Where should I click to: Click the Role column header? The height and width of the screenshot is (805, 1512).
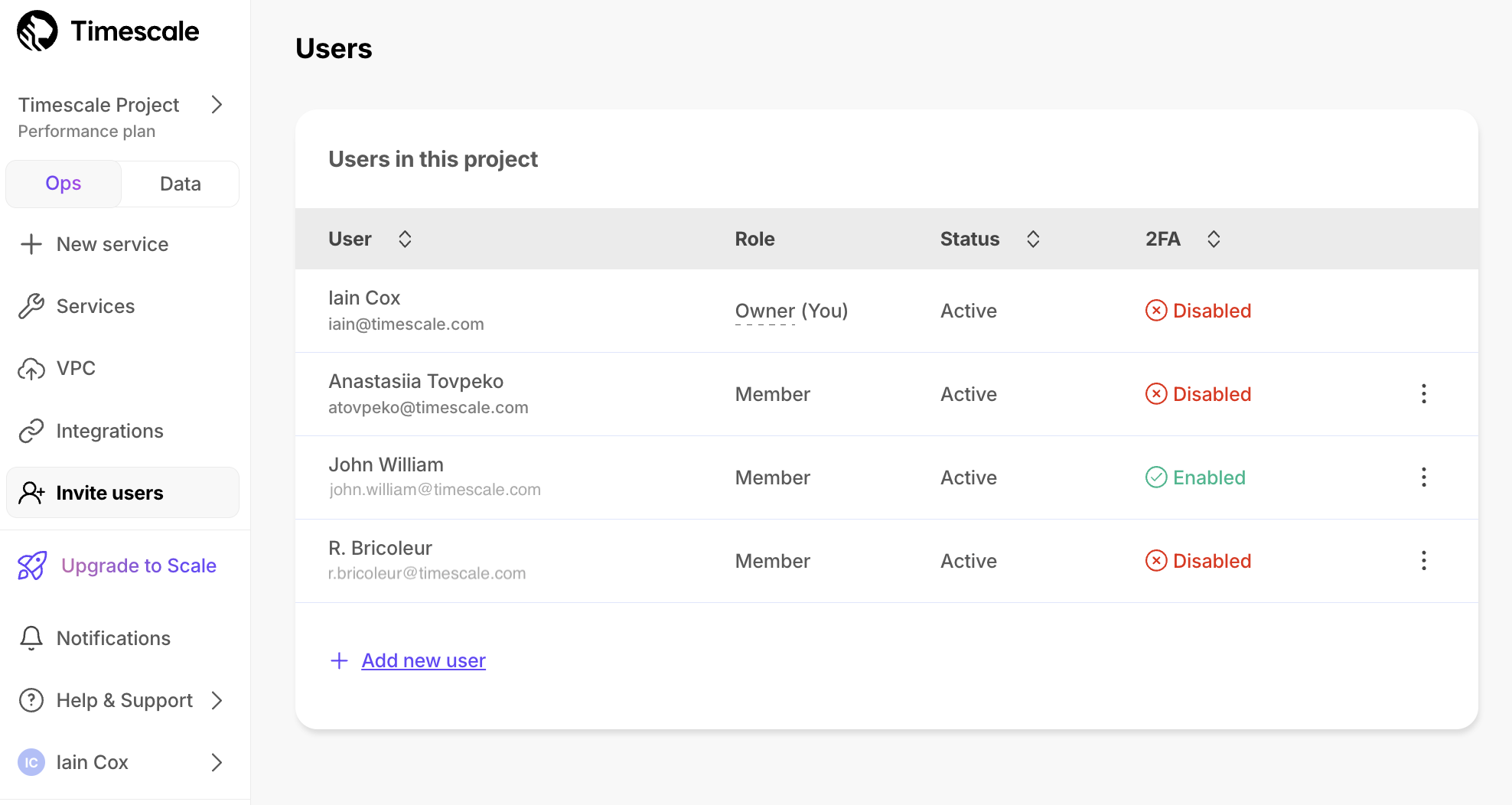click(754, 239)
